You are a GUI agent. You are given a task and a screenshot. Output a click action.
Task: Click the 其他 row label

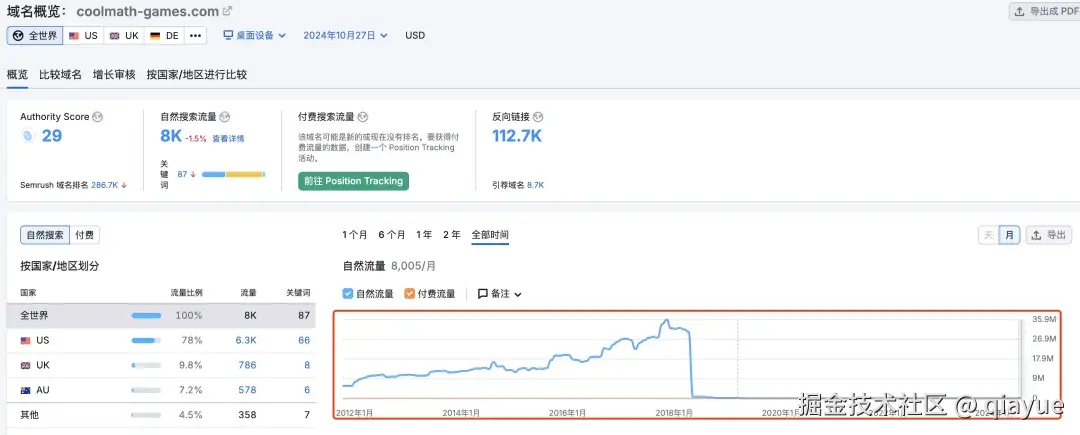(30, 414)
